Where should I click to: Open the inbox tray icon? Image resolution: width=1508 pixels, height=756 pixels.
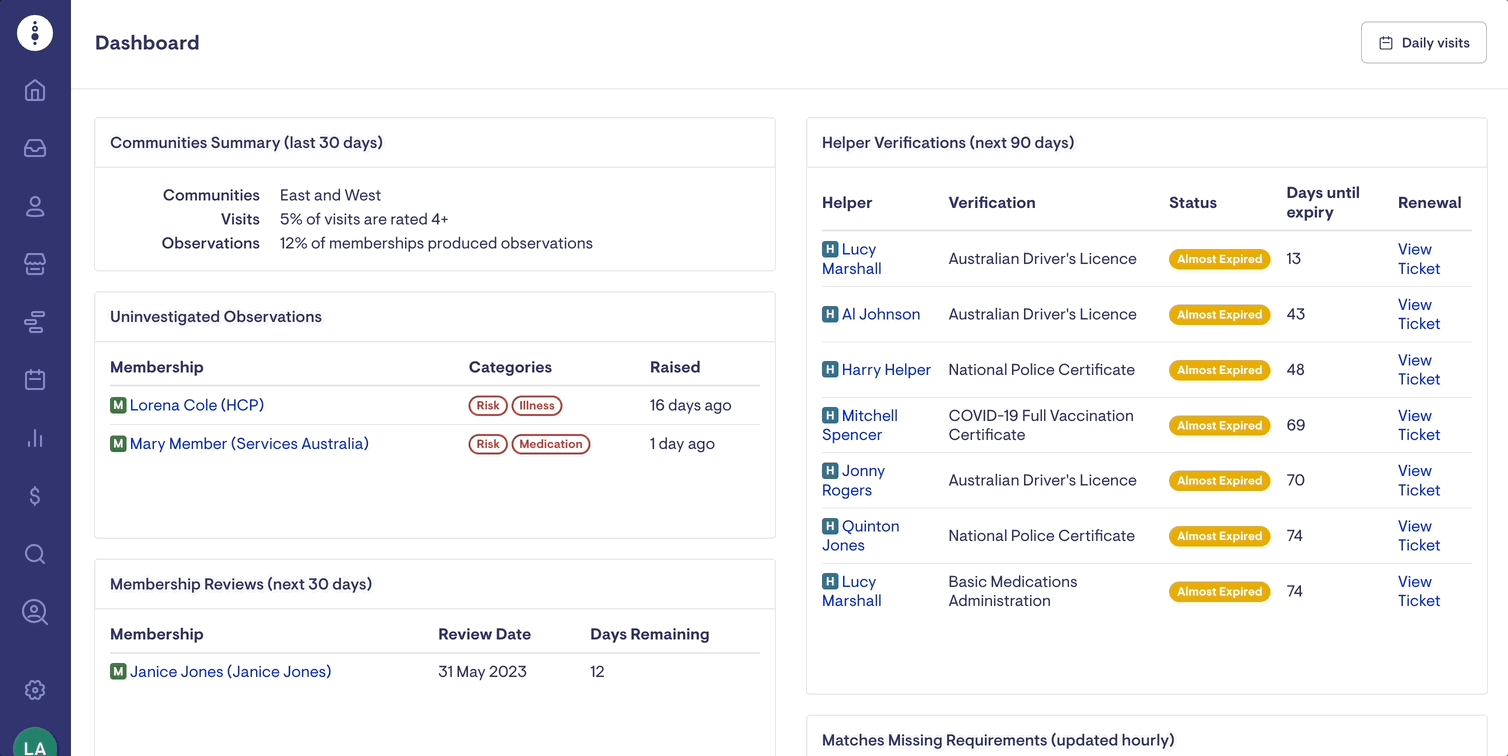[x=35, y=149]
